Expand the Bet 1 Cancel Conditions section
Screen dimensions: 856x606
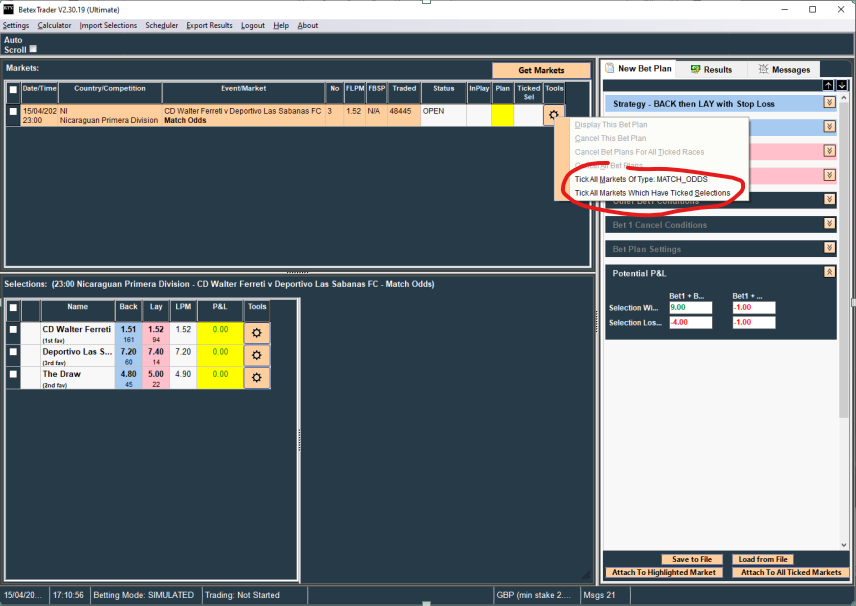829,225
